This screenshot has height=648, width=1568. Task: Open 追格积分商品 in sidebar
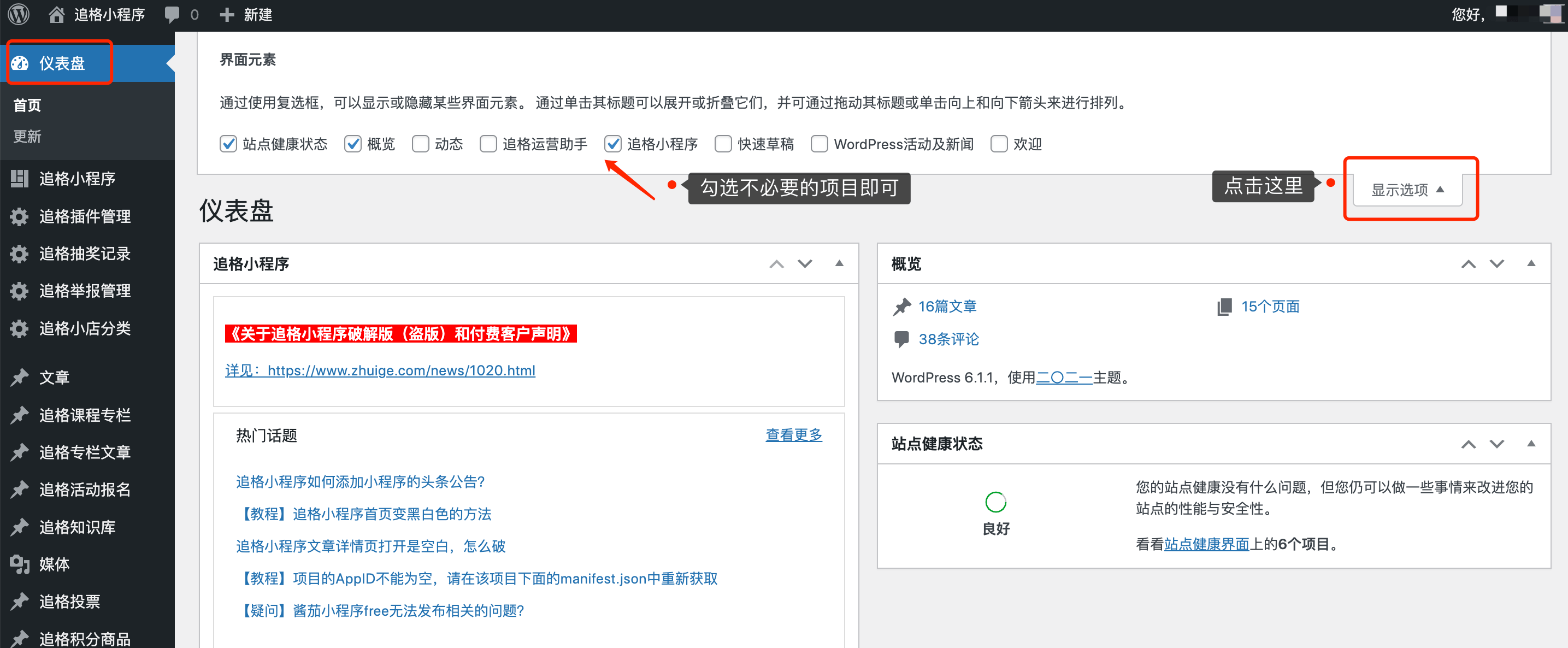pos(85,639)
